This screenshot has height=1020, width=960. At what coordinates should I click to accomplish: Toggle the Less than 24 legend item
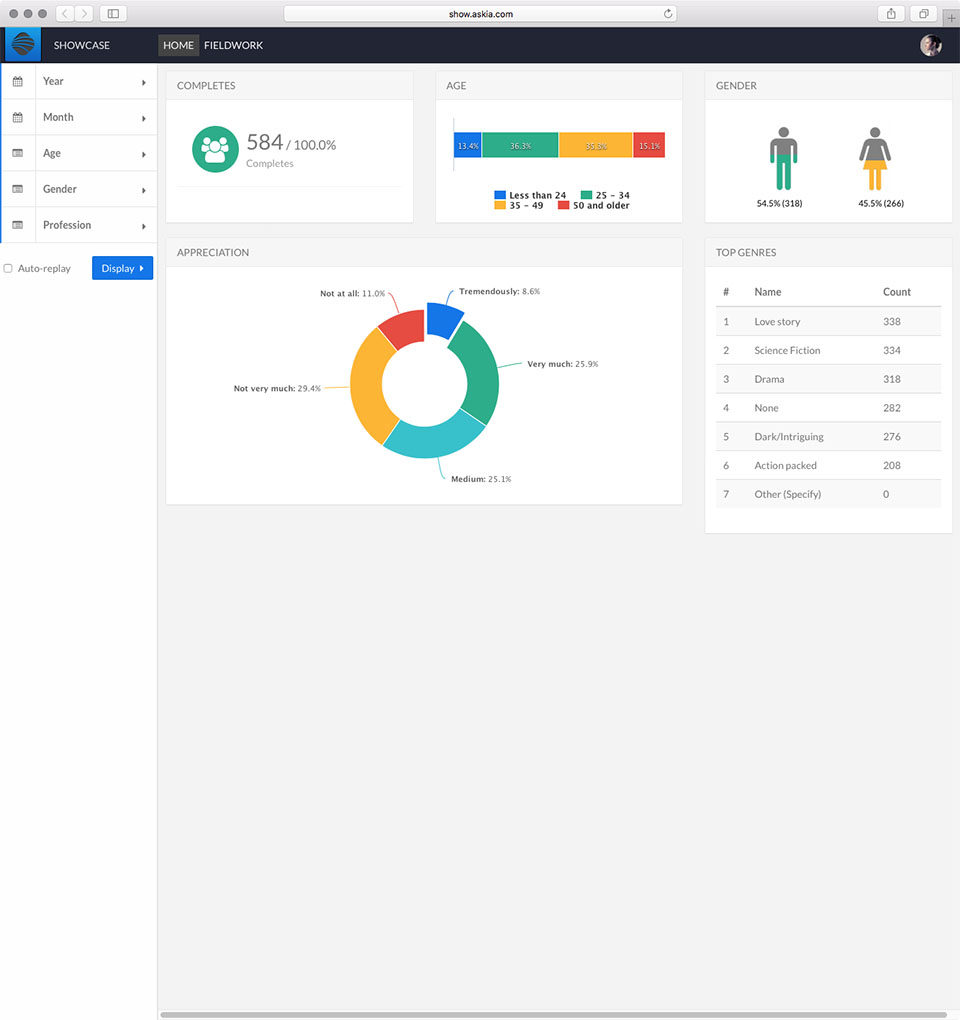point(530,195)
